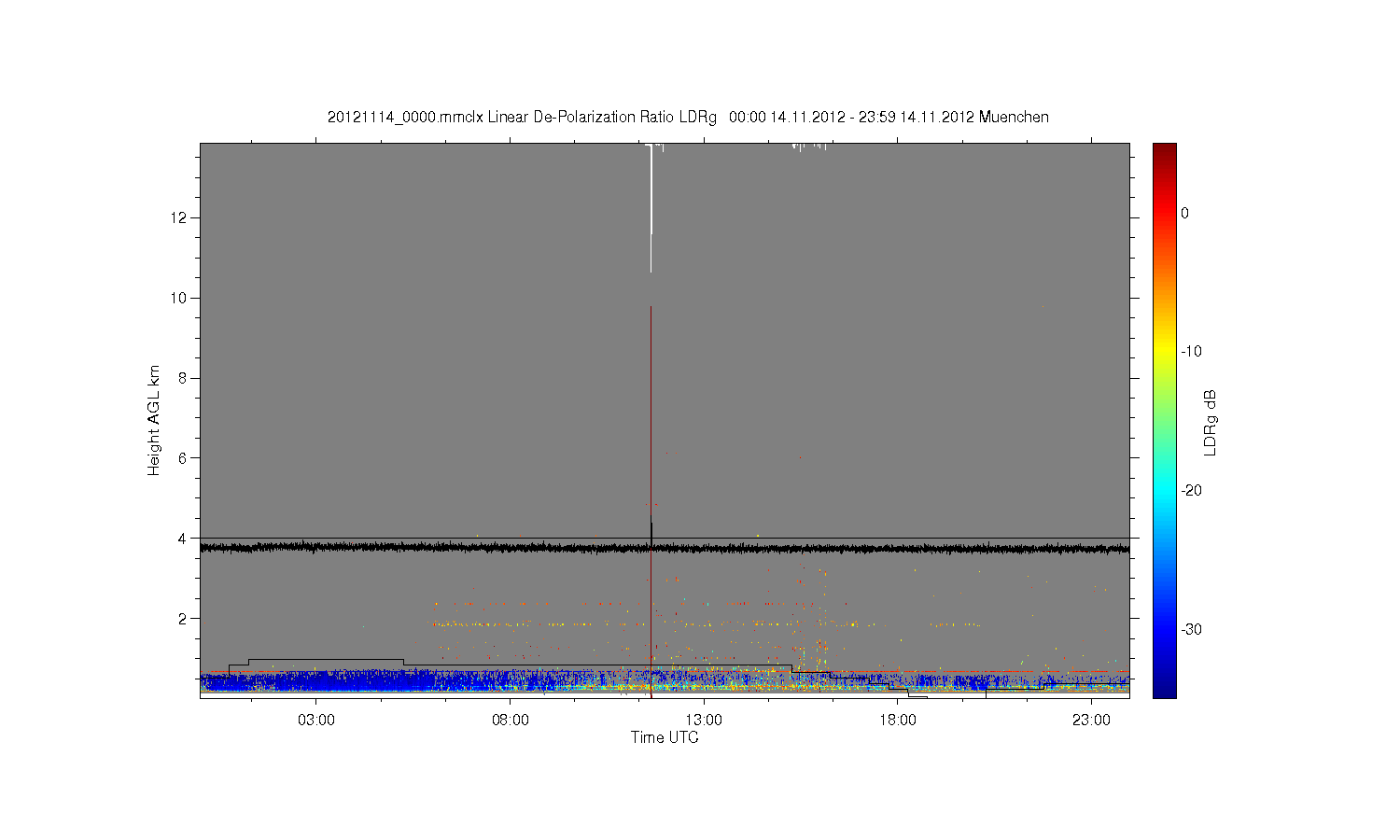Click the colorbar value label -10
The image size is (1400, 840).
pyautogui.click(x=1191, y=352)
